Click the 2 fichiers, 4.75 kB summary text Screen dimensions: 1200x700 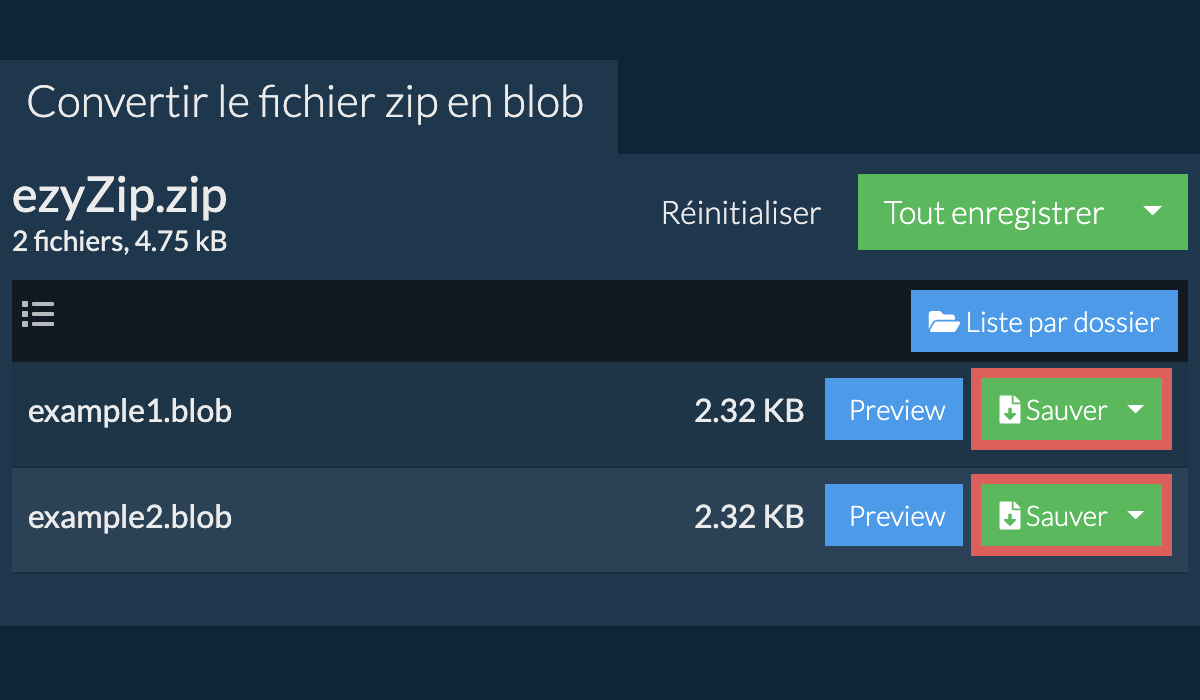(x=119, y=241)
